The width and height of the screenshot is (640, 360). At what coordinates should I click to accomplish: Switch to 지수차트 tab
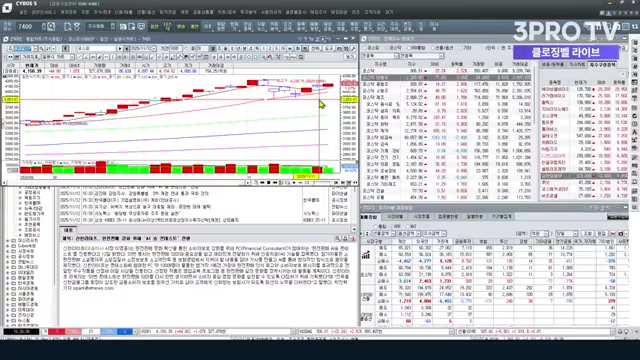[577, 65]
